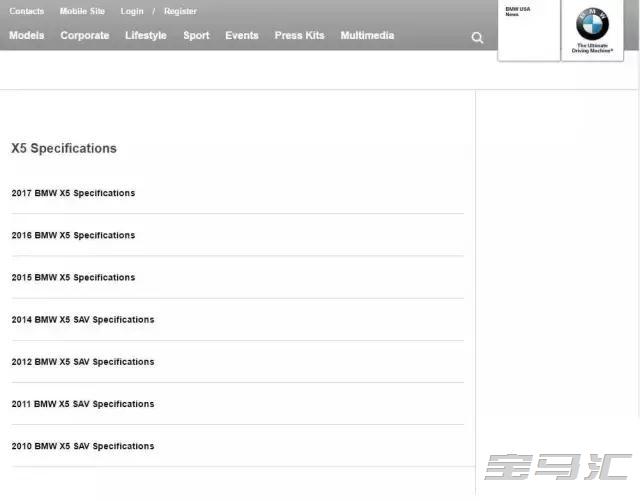Image resolution: width=640 pixels, height=501 pixels.
Task: Open 2014 BMW X5 SAV Specifications
Action: (x=83, y=320)
